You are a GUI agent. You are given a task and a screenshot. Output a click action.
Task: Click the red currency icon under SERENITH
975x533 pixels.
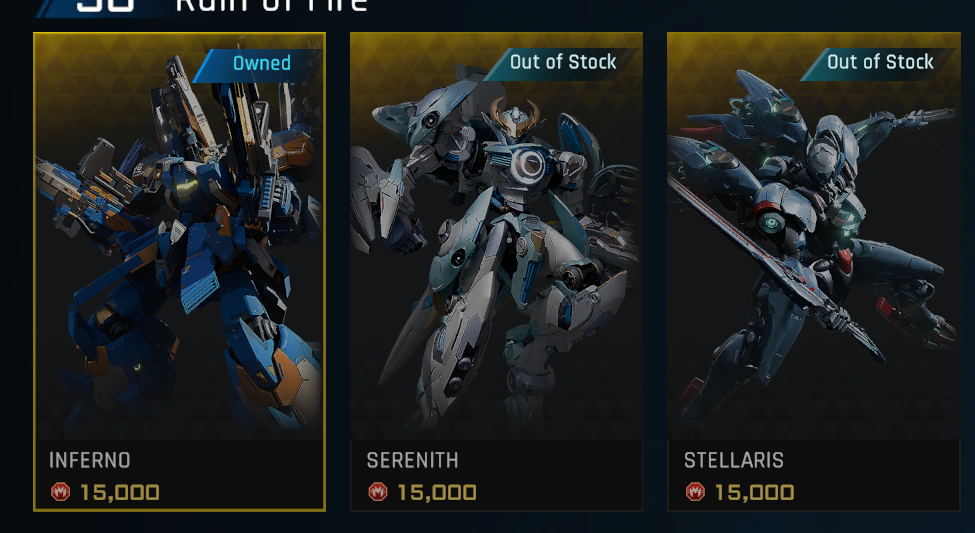point(377,492)
